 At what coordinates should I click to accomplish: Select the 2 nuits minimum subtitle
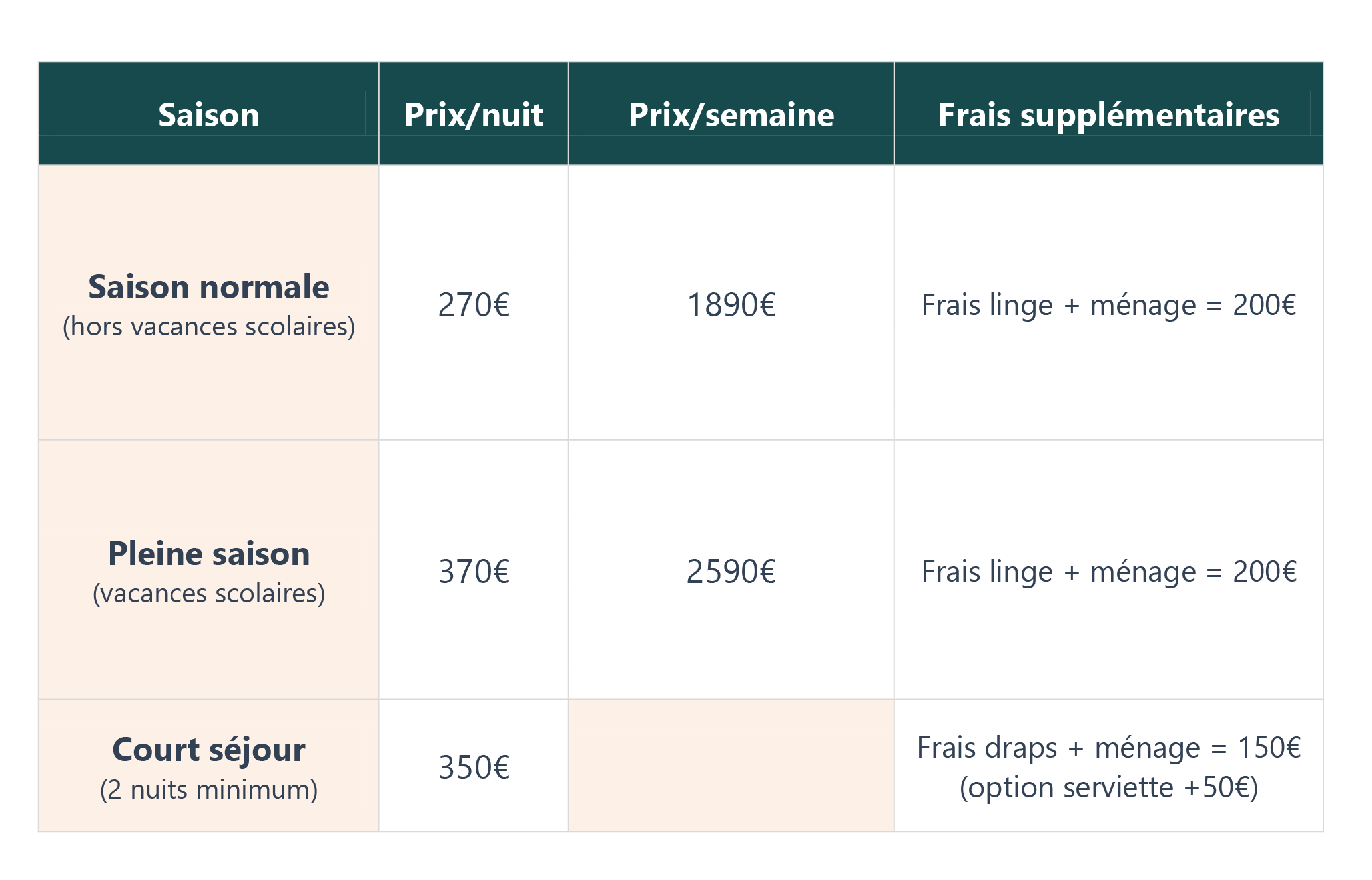[x=208, y=790]
